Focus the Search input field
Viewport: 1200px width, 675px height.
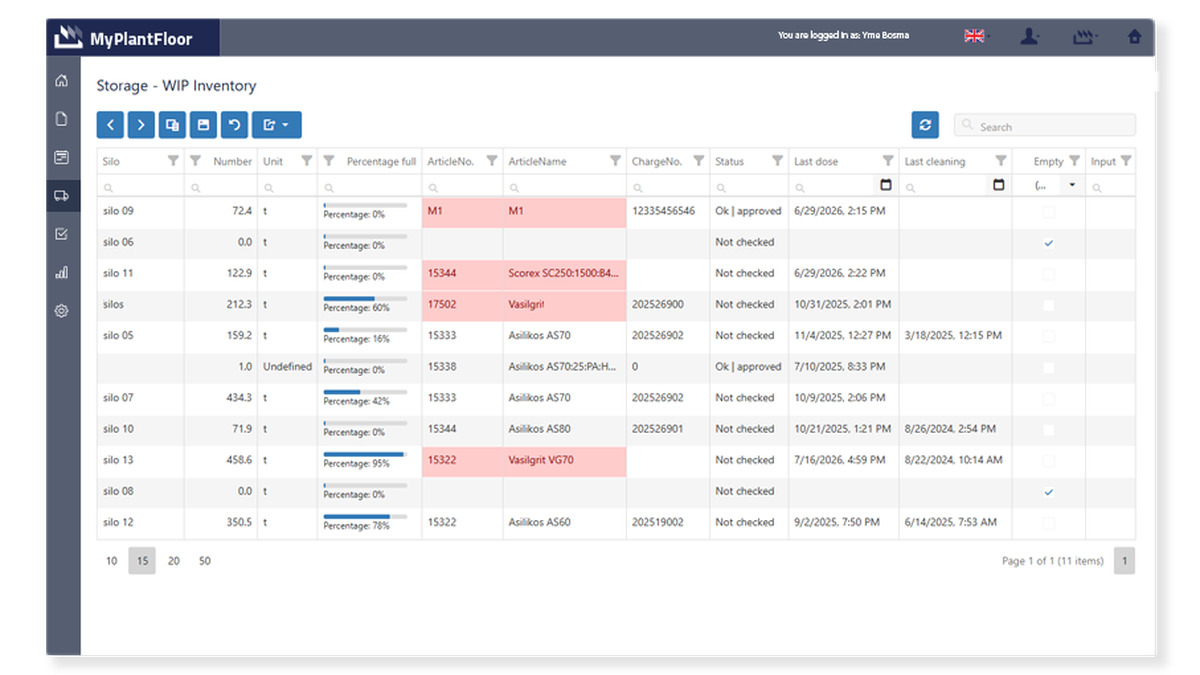pyautogui.click(x=1045, y=126)
